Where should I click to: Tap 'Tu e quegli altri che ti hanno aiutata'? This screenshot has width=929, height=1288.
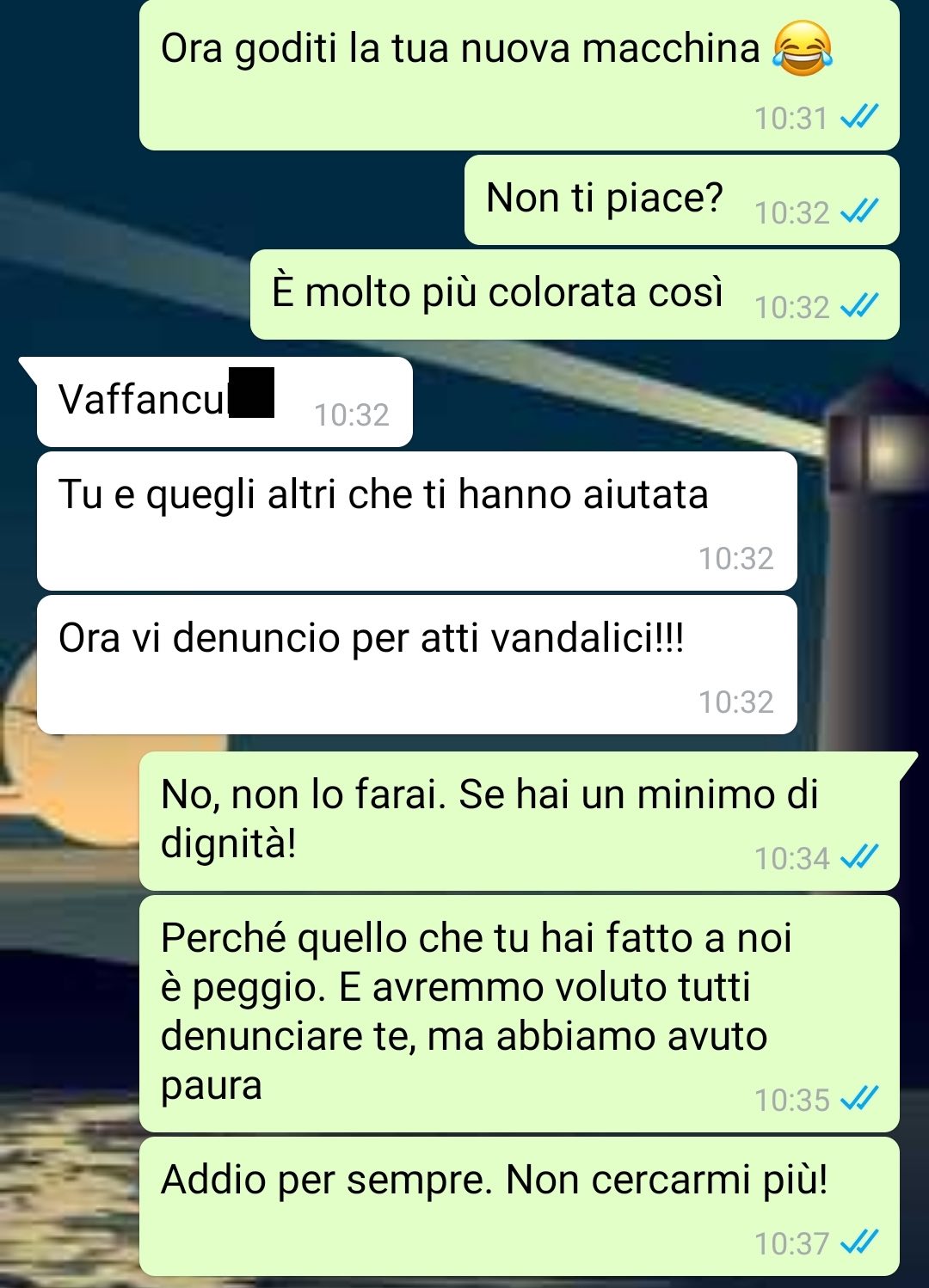pyautogui.click(x=417, y=521)
